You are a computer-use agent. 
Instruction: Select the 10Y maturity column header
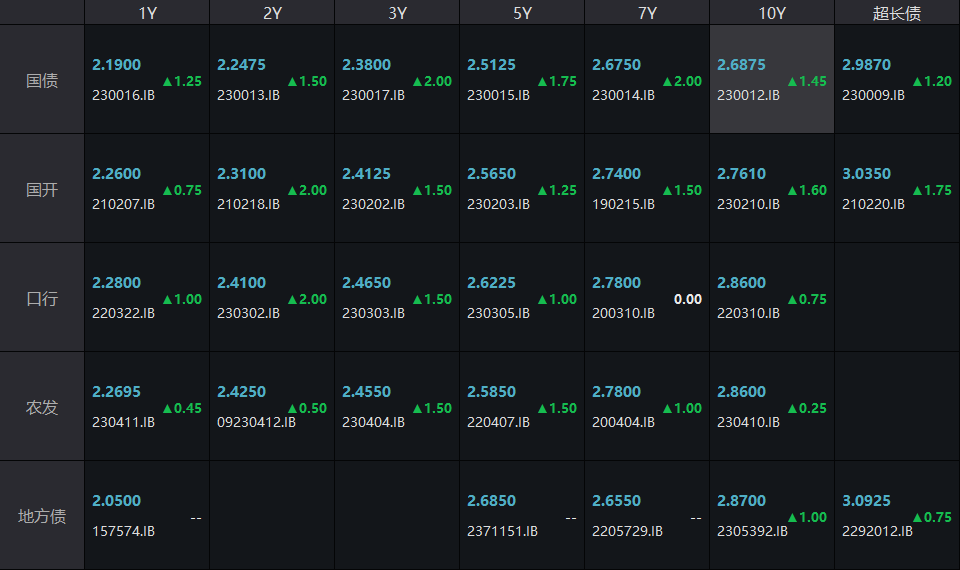tap(772, 13)
